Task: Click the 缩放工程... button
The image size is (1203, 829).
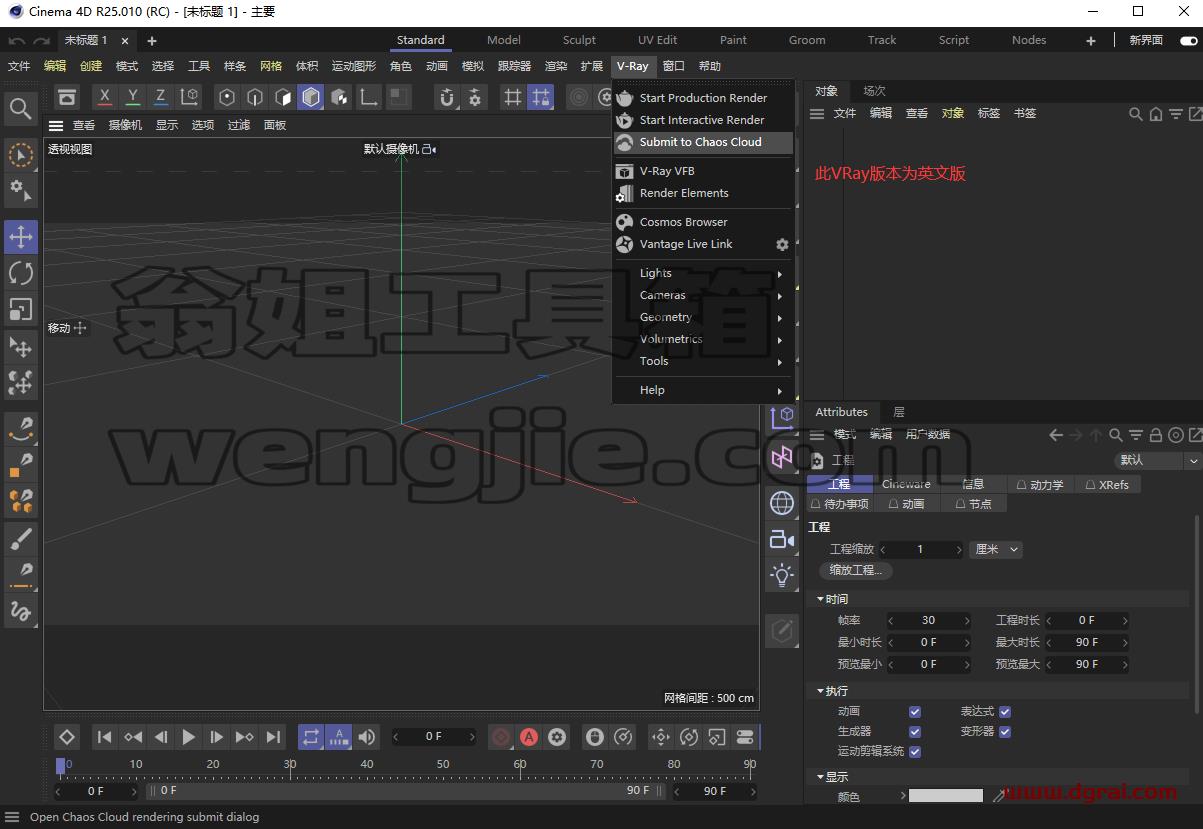Action: point(856,570)
